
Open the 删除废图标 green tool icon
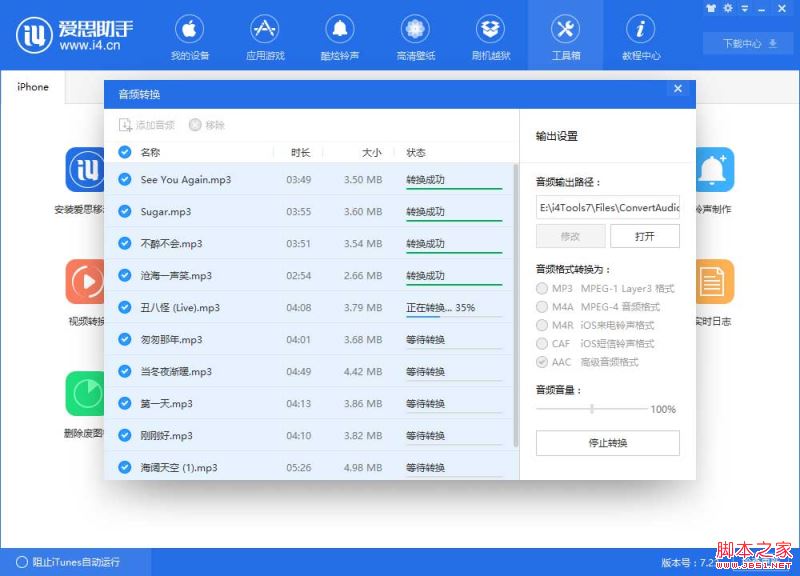(85, 393)
